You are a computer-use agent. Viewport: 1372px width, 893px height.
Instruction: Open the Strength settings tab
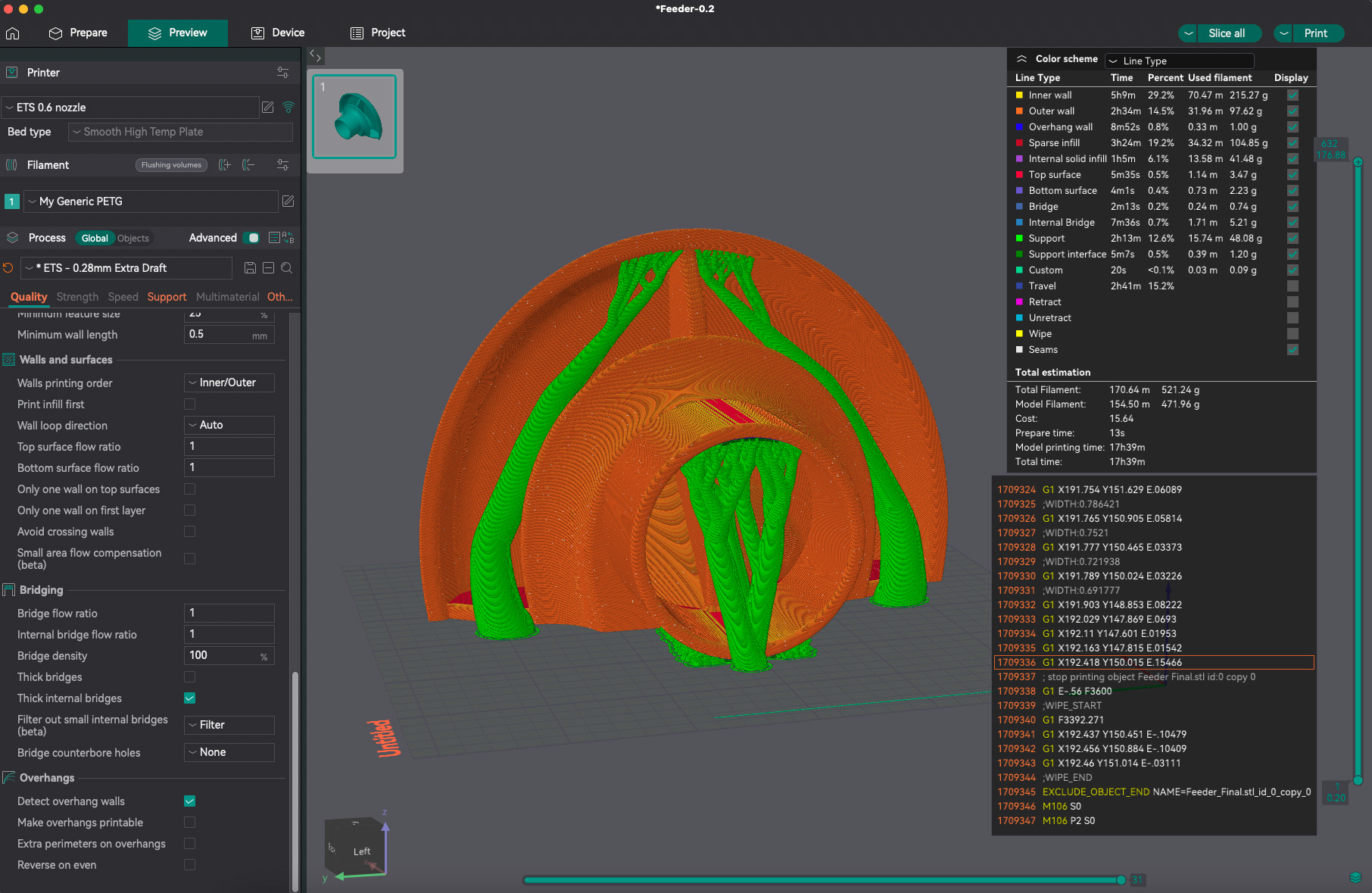pos(77,297)
